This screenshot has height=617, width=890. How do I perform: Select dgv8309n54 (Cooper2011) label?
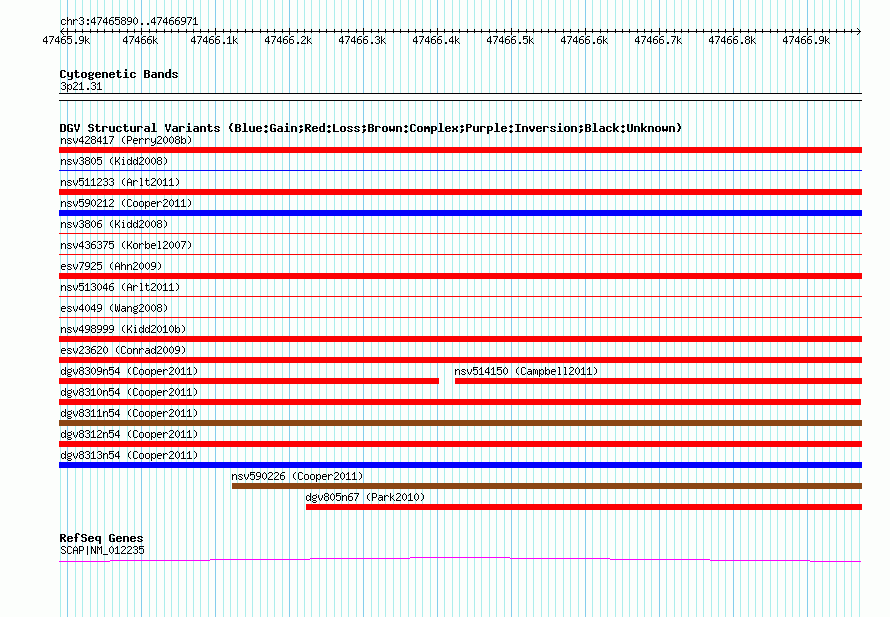click(129, 371)
